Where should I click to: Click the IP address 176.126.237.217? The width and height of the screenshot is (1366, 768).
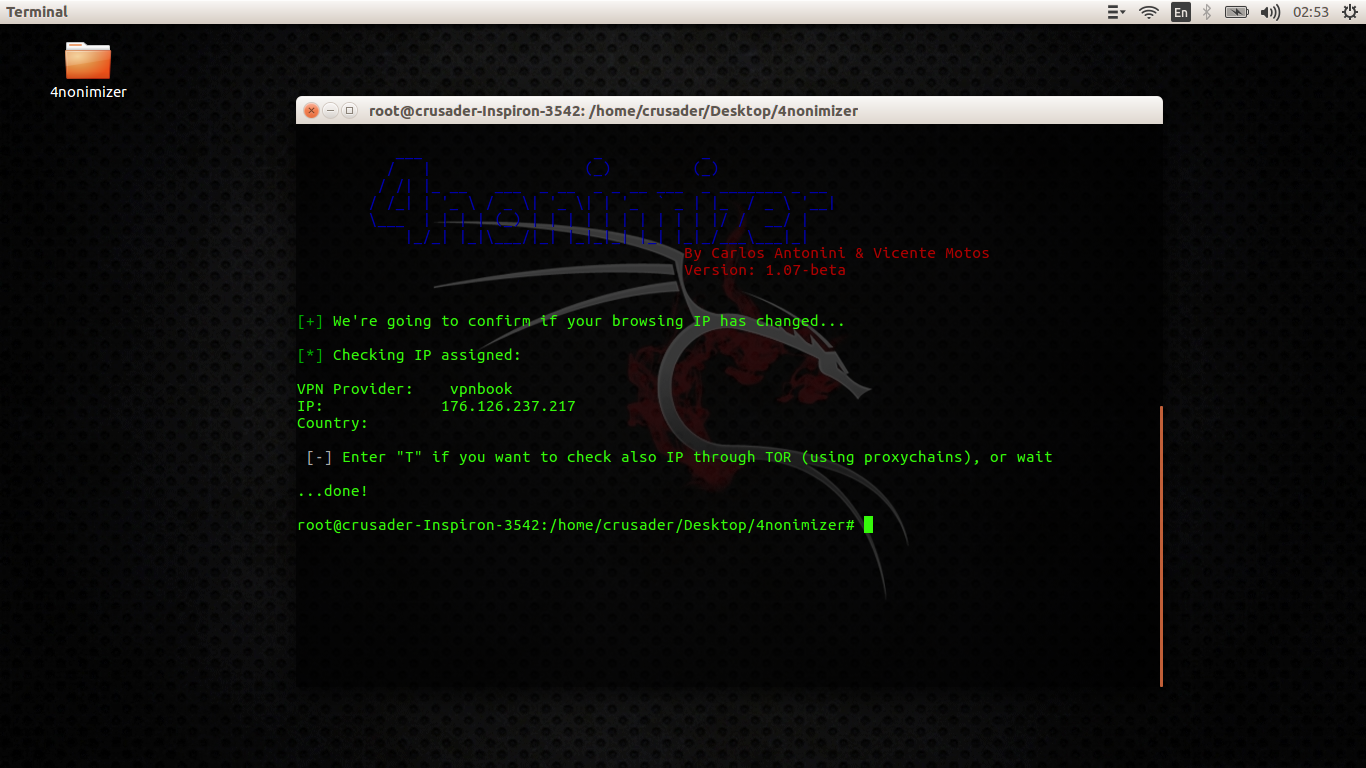(508, 407)
